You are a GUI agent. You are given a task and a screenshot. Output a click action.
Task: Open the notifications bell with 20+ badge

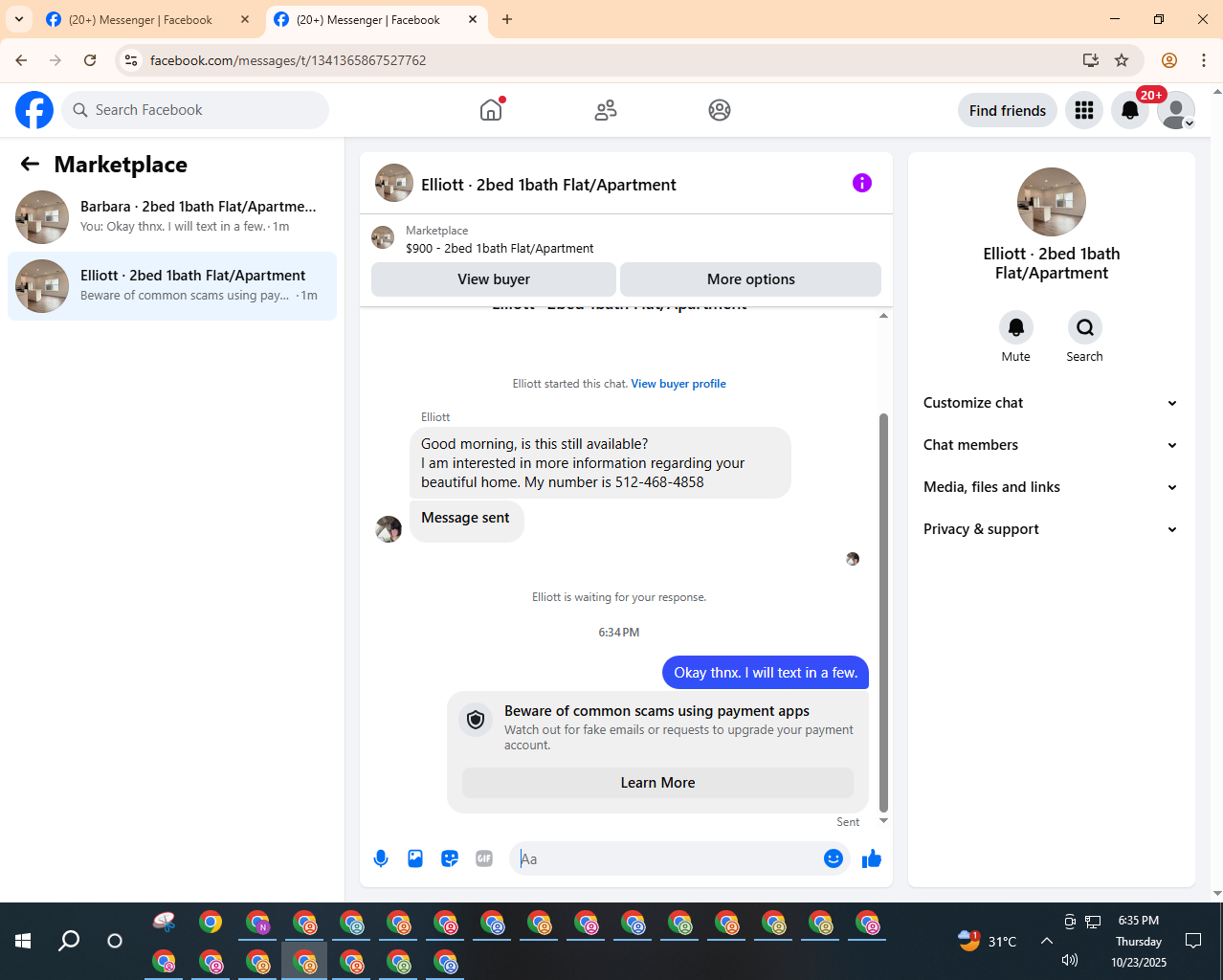coord(1130,110)
